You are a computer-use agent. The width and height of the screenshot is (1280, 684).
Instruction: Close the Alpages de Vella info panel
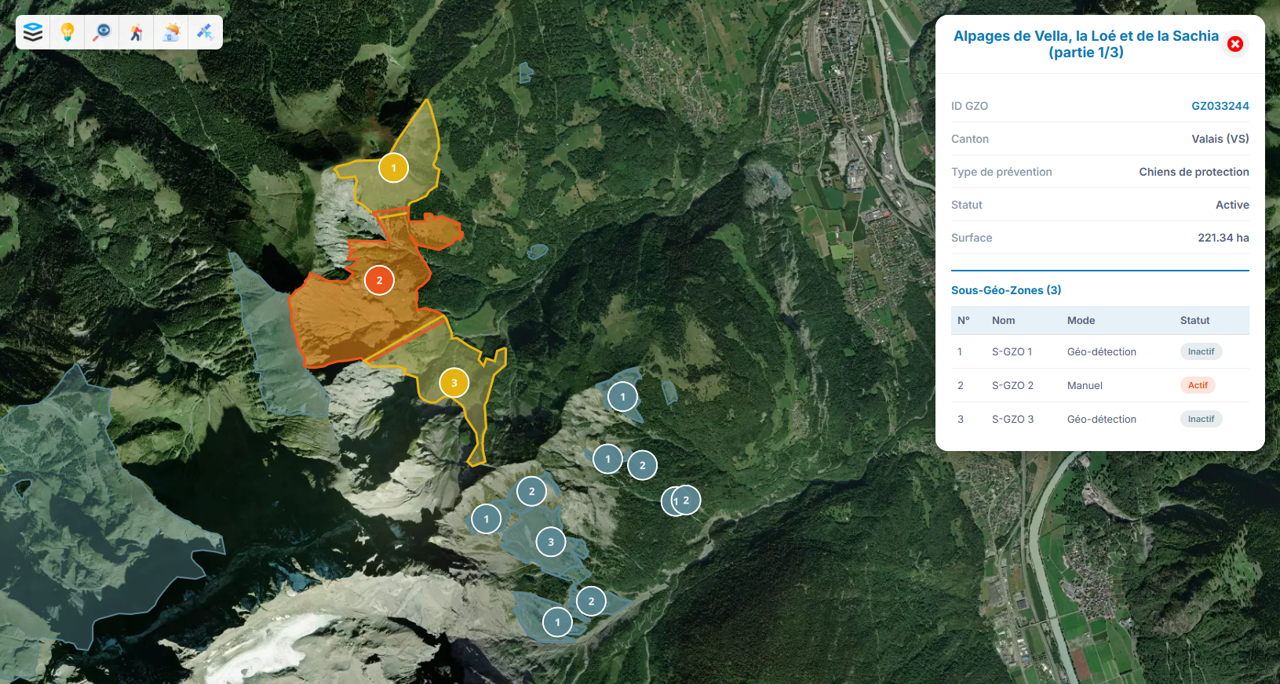coord(1235,44)
